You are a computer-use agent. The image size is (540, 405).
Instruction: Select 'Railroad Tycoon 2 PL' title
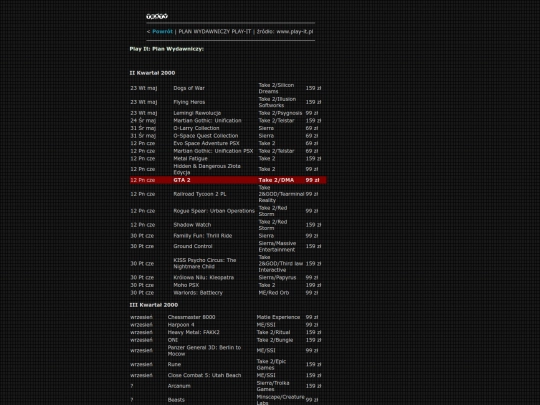click(200, 194)
